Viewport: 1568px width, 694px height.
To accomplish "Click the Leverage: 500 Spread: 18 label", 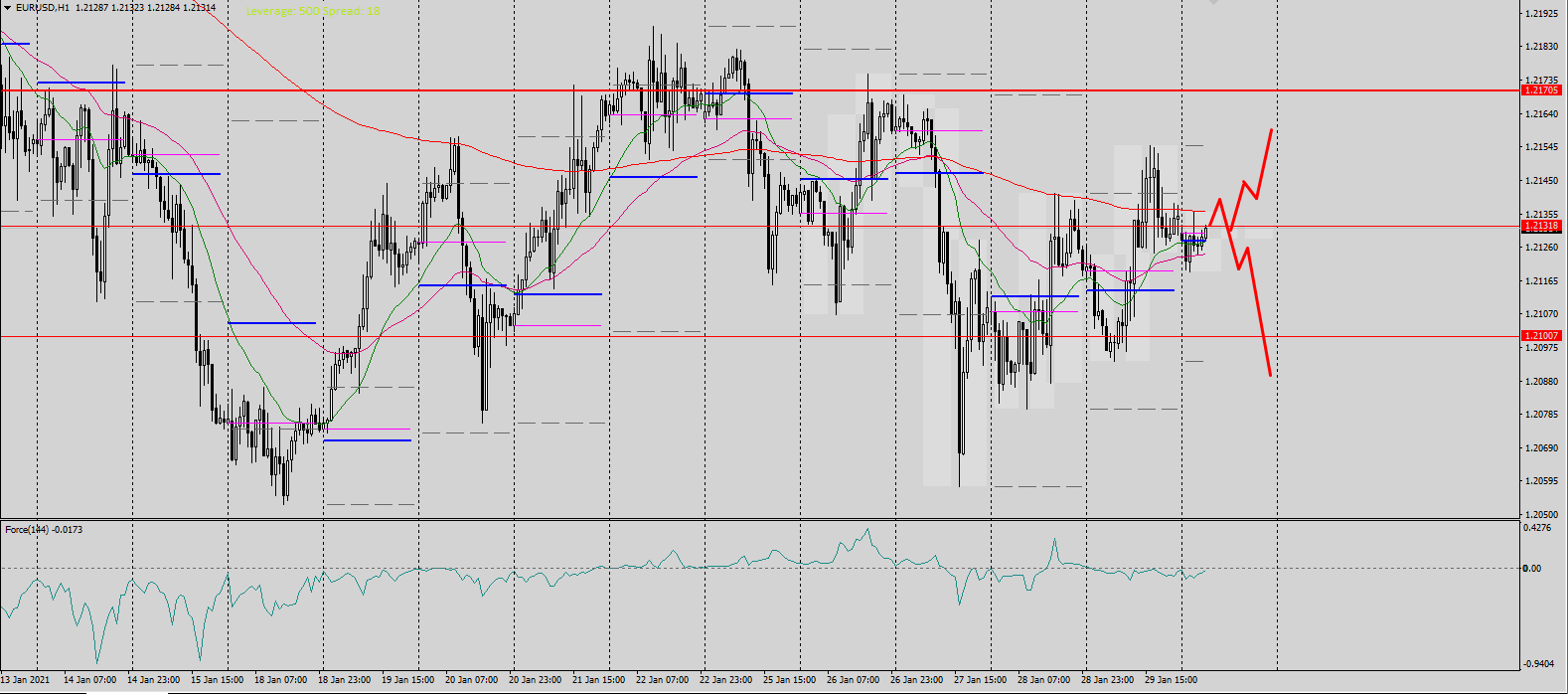I will click(312, 11).
